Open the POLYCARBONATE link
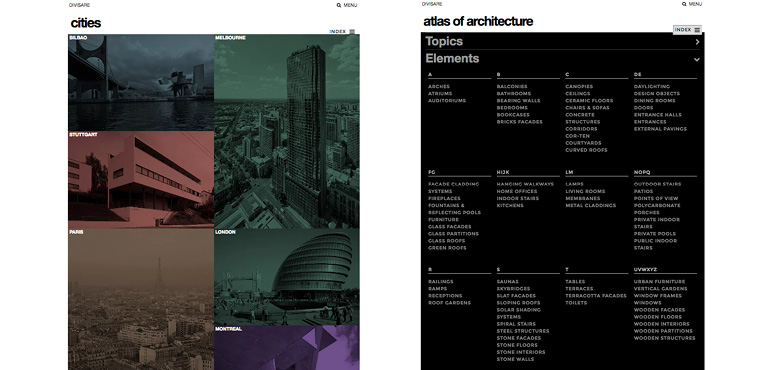 tap(657, 206)
